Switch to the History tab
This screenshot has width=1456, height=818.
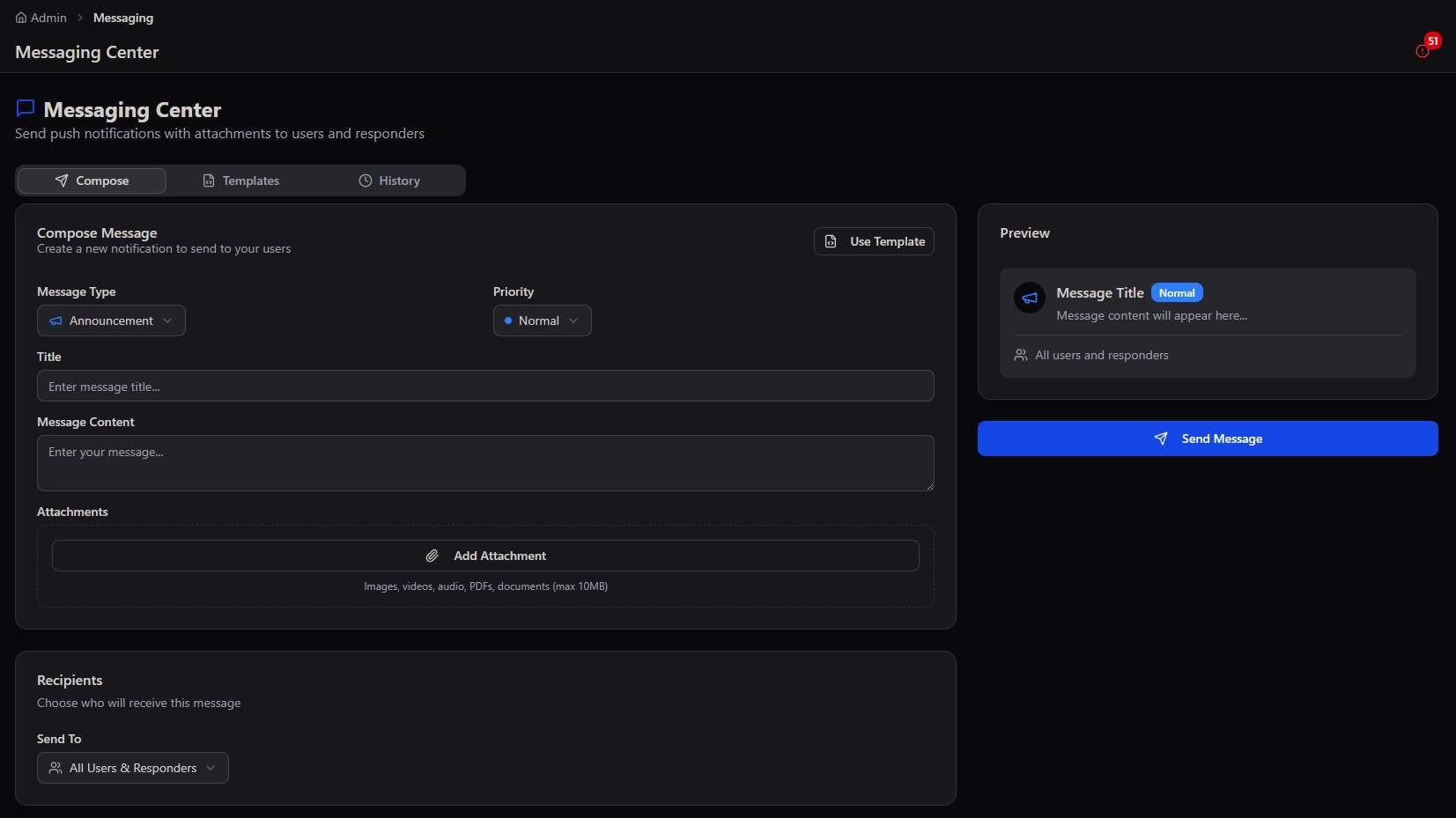click(389, 181)
